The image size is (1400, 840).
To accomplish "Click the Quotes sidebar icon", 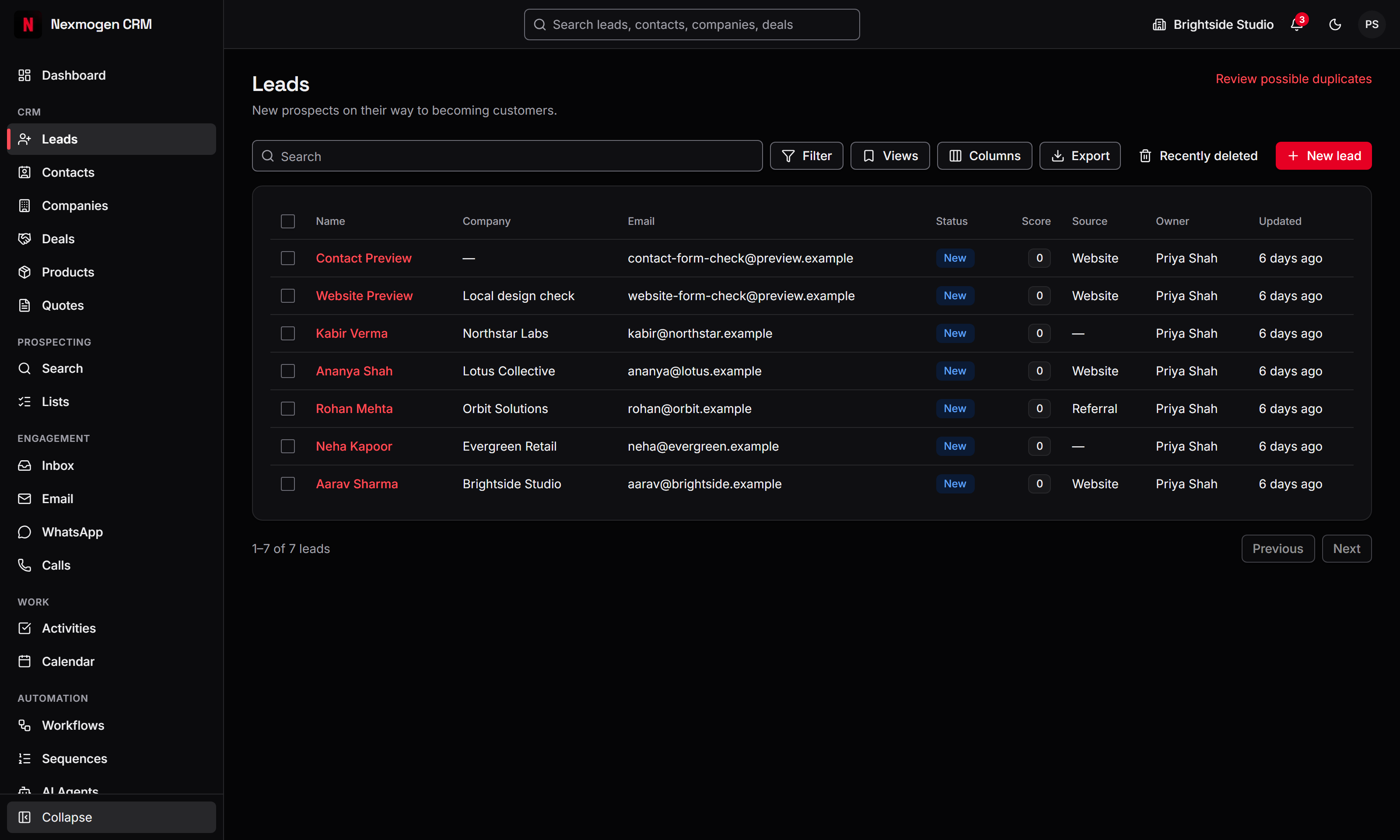I will pos(24,305).
